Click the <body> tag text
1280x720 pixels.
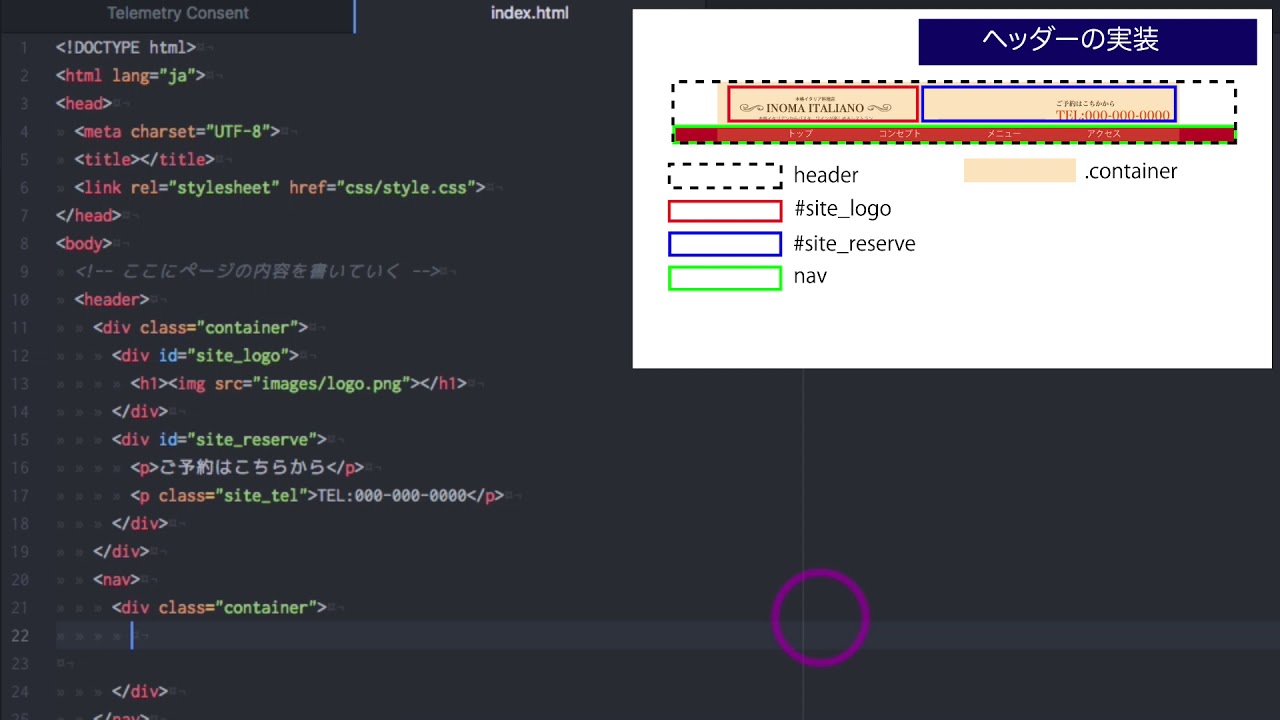point(84,243)
